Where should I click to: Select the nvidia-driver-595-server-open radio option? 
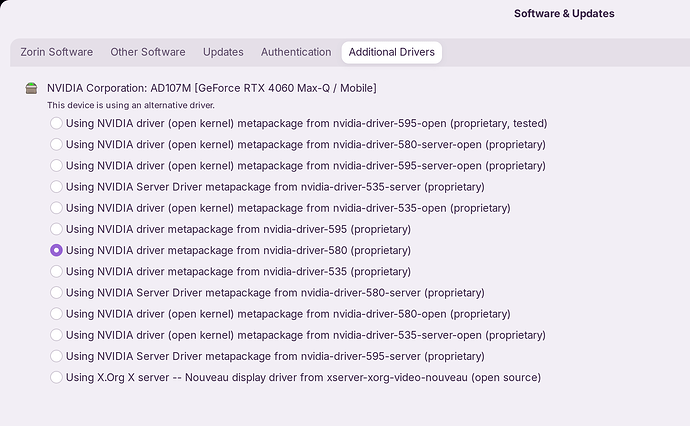pos(56,165)
